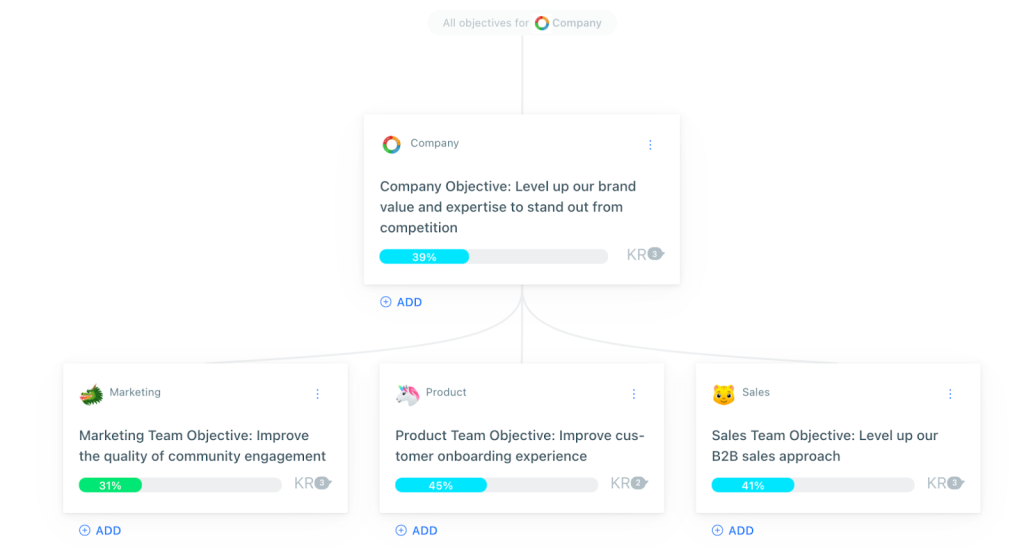Click the Sales team bear avatar
The width and height of the screenshot is (1024, 550).
(724, 394)
